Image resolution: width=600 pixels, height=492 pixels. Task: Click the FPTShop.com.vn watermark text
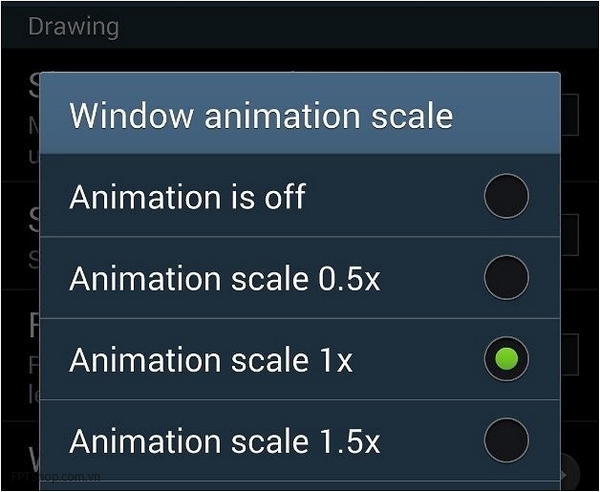pos(56,477)
